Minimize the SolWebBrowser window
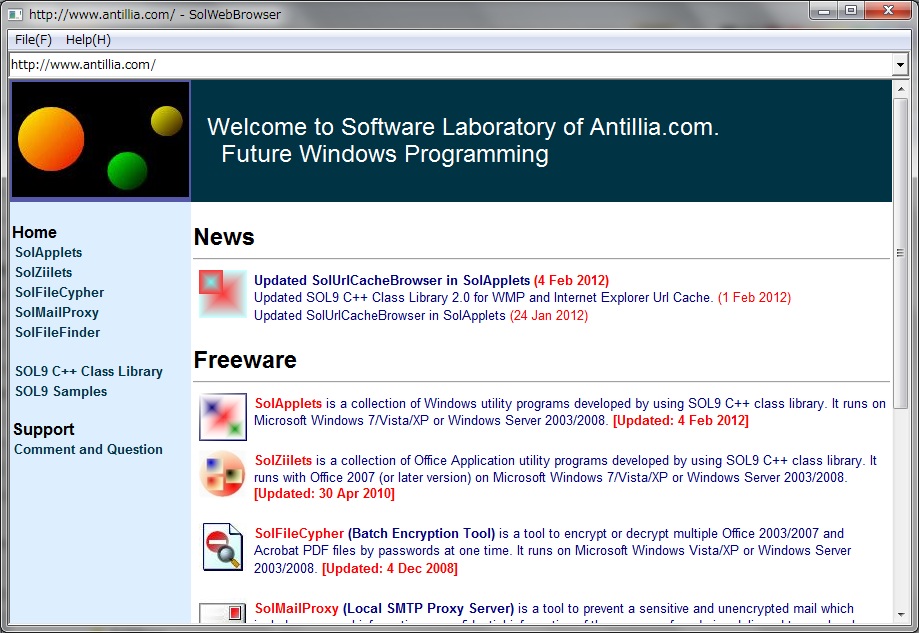Viewport: 919px width, 633px height. point(824,11)
